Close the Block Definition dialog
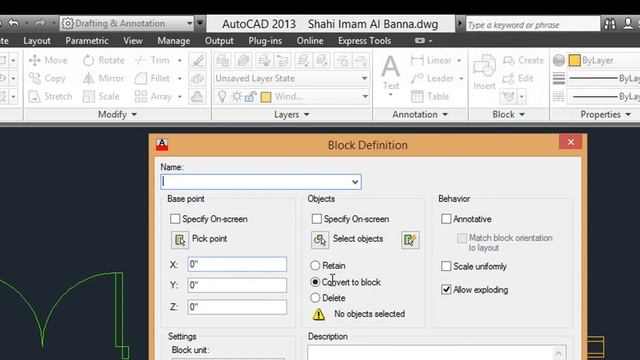Image resolution: width=640 pixels, height=360 pixels. coord(571,142)
